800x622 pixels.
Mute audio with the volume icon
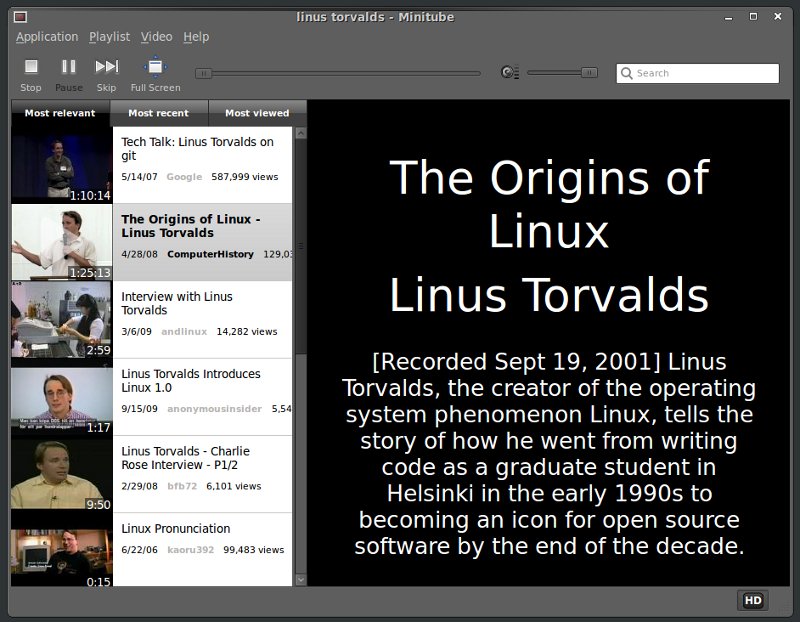509,72
